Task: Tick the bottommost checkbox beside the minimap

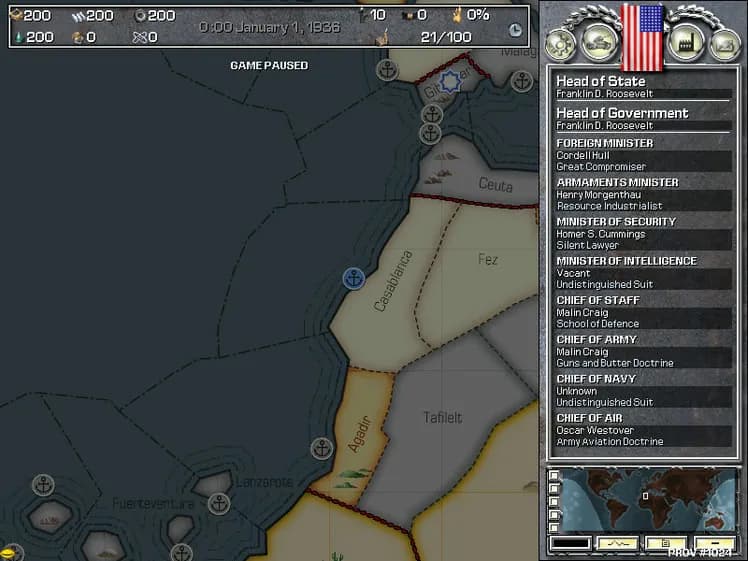Action: coord(554,527)
